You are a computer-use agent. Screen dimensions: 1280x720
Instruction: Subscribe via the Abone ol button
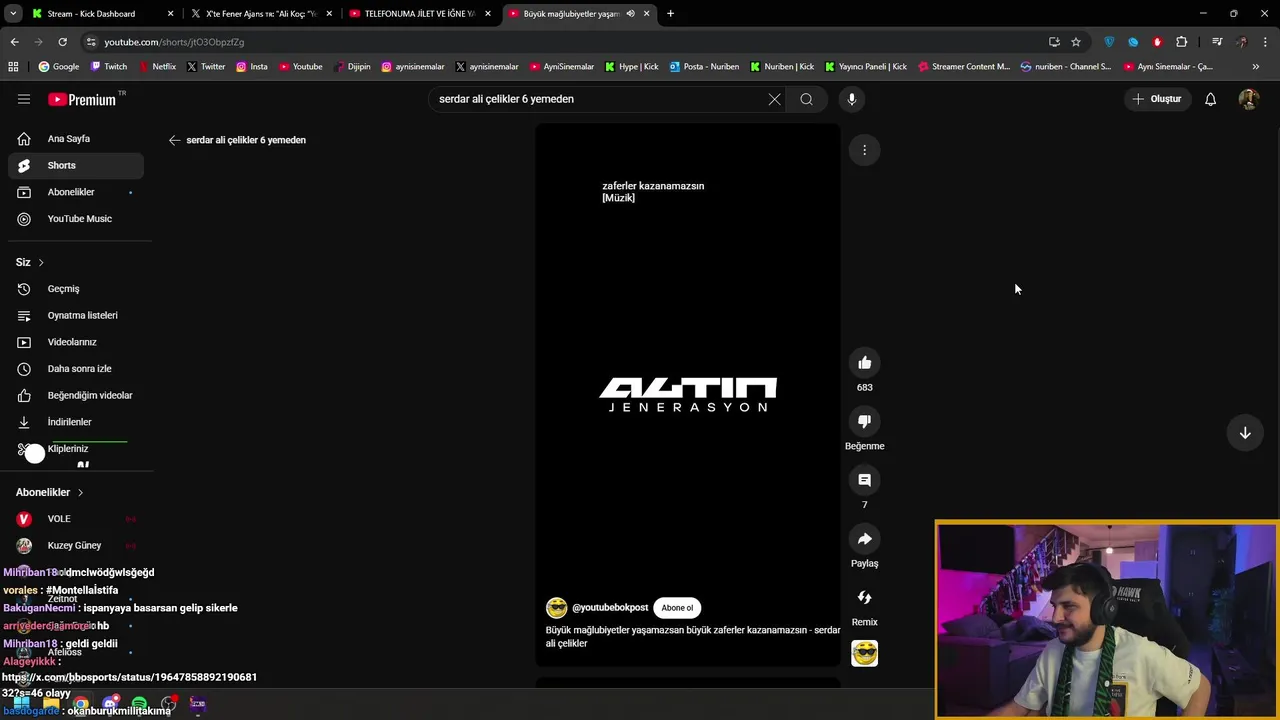(677, 608)
